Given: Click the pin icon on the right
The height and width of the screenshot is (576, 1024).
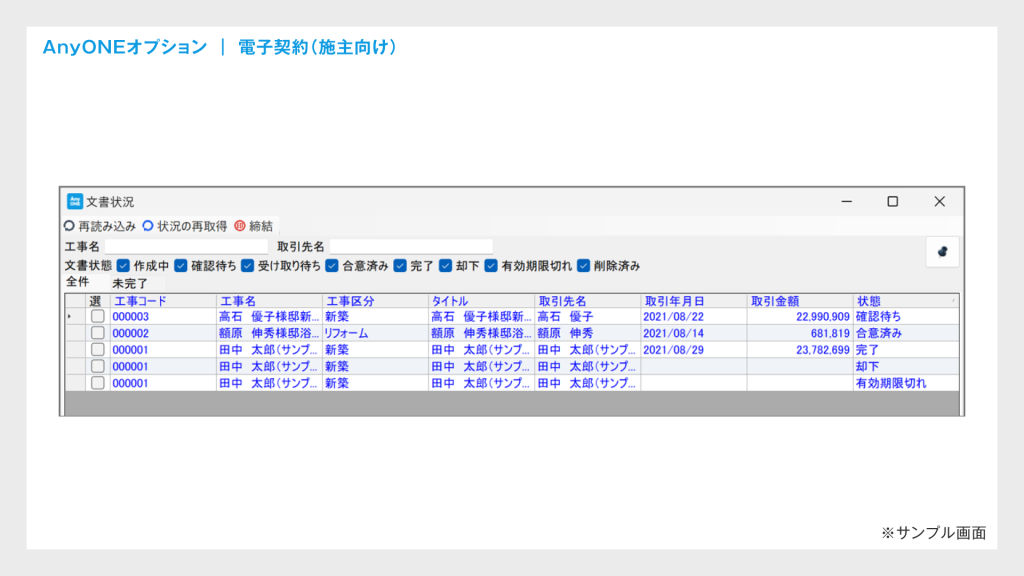Looking at the screenshot, I should tap(941, 250).
